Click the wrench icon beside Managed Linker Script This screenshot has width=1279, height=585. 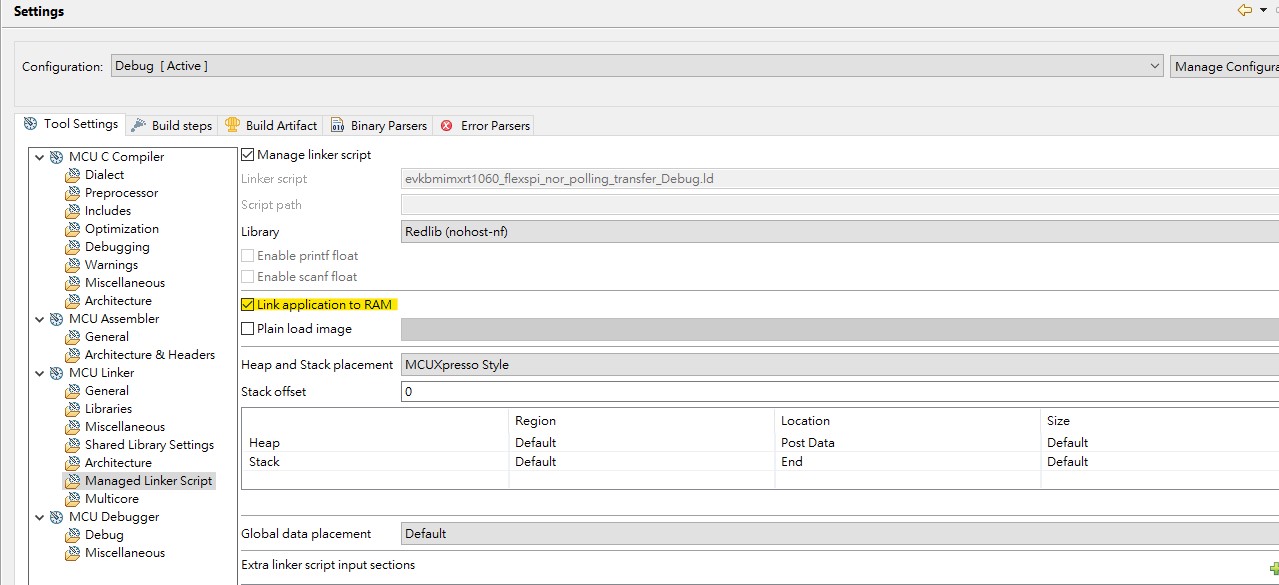coord(72,480)
